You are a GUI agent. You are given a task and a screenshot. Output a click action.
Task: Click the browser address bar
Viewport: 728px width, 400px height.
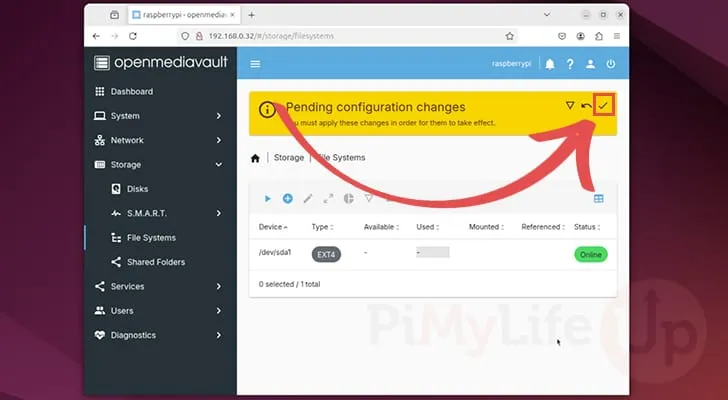[x=347, y=36]
